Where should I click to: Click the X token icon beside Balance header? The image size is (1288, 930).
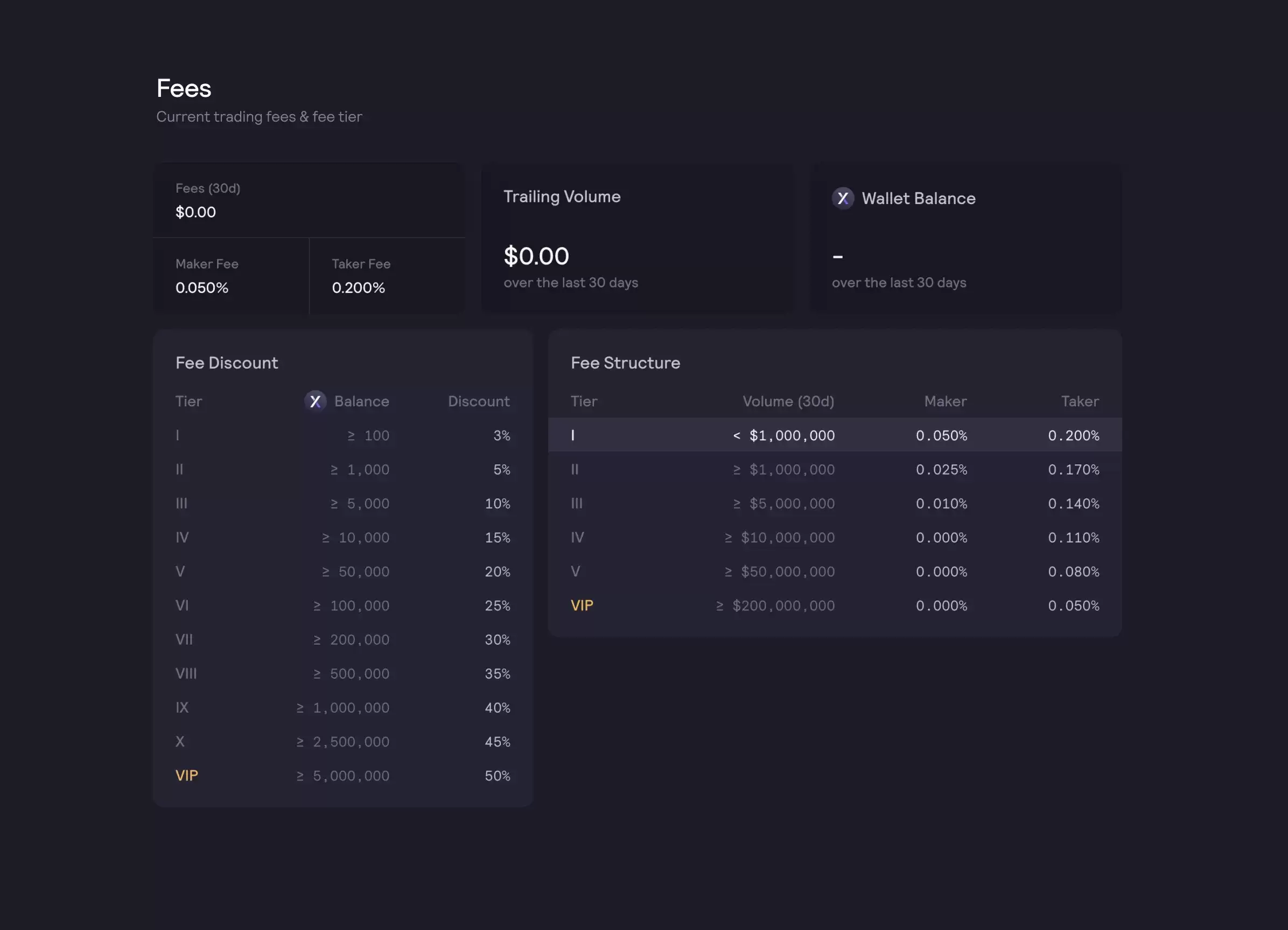click(x=315, y=401)
